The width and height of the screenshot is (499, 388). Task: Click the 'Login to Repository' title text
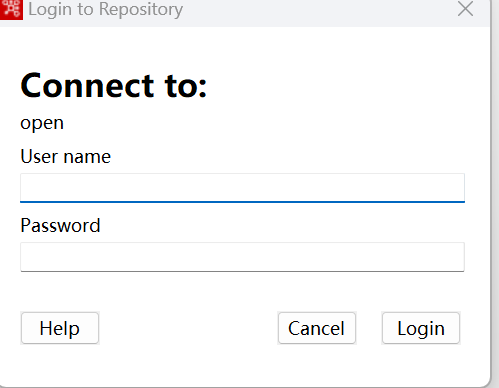[105, 9]
